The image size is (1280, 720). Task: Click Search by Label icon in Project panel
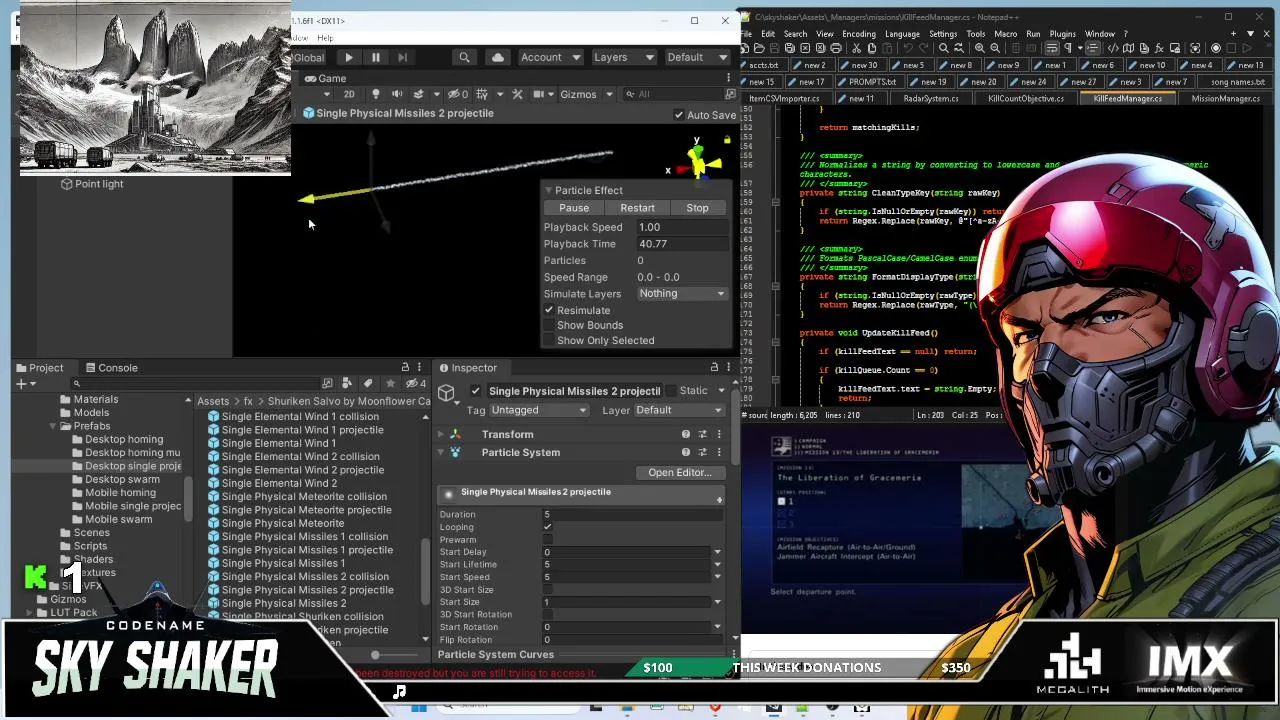click(x=368, y=383)
